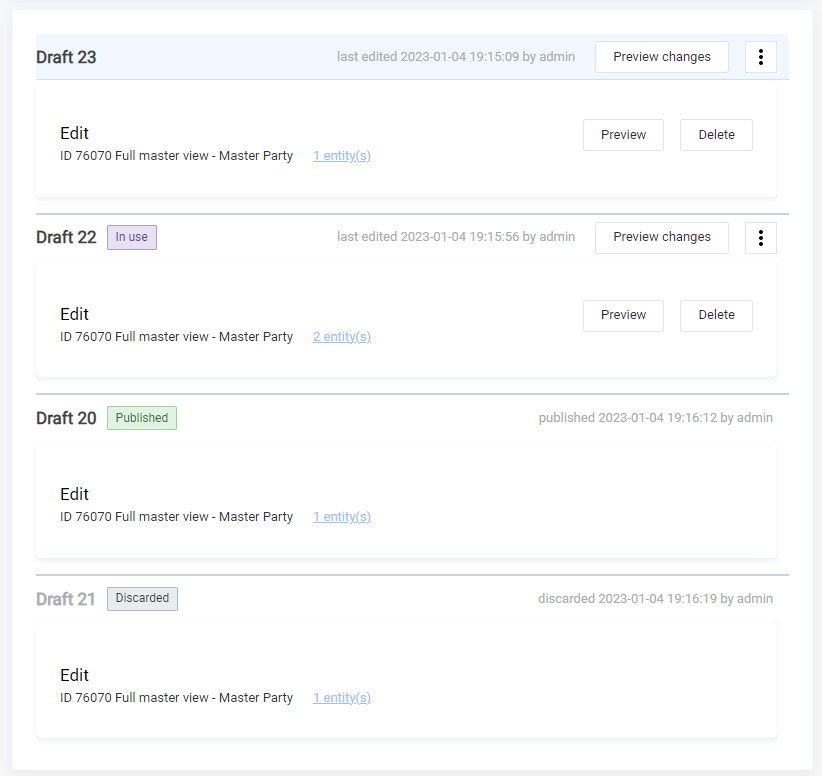The height and width of the screenshot is (776, 822).
Task: Click the Edit heading in Draft 20 card
Action: tap(74, 494)
